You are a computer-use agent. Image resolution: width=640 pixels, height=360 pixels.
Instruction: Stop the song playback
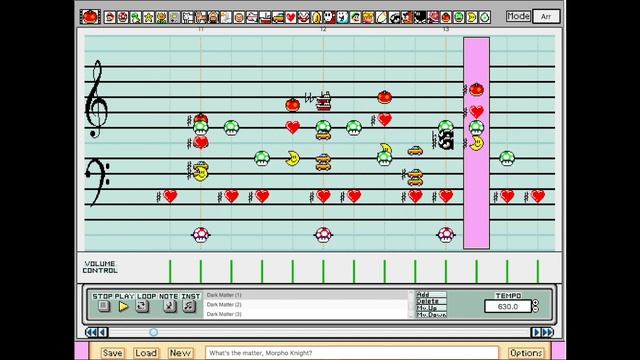[x=103, y=306]
